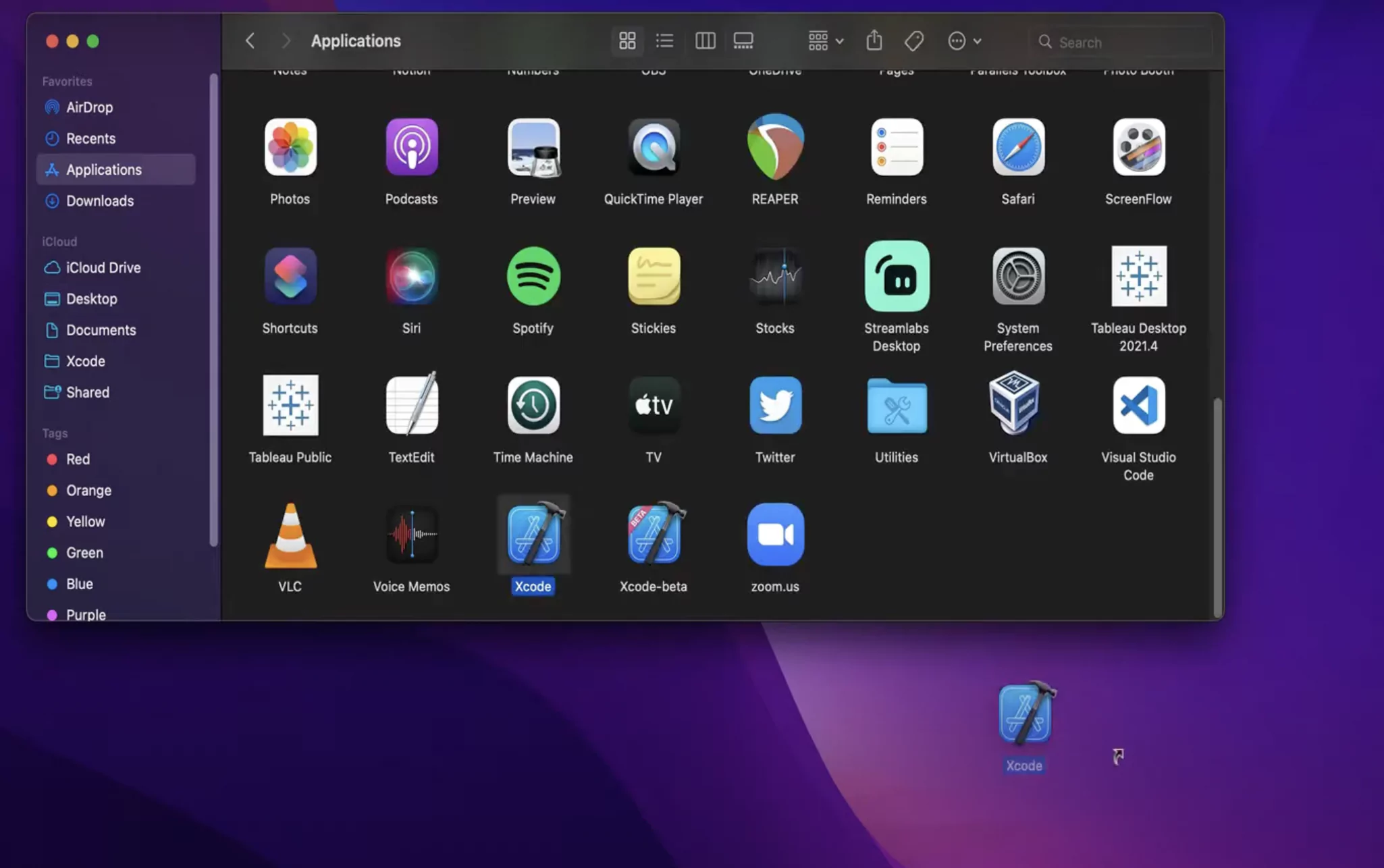Open the more actions dropdown
Viewport: 1384px width, 868px height.
(x=963, y=40)
